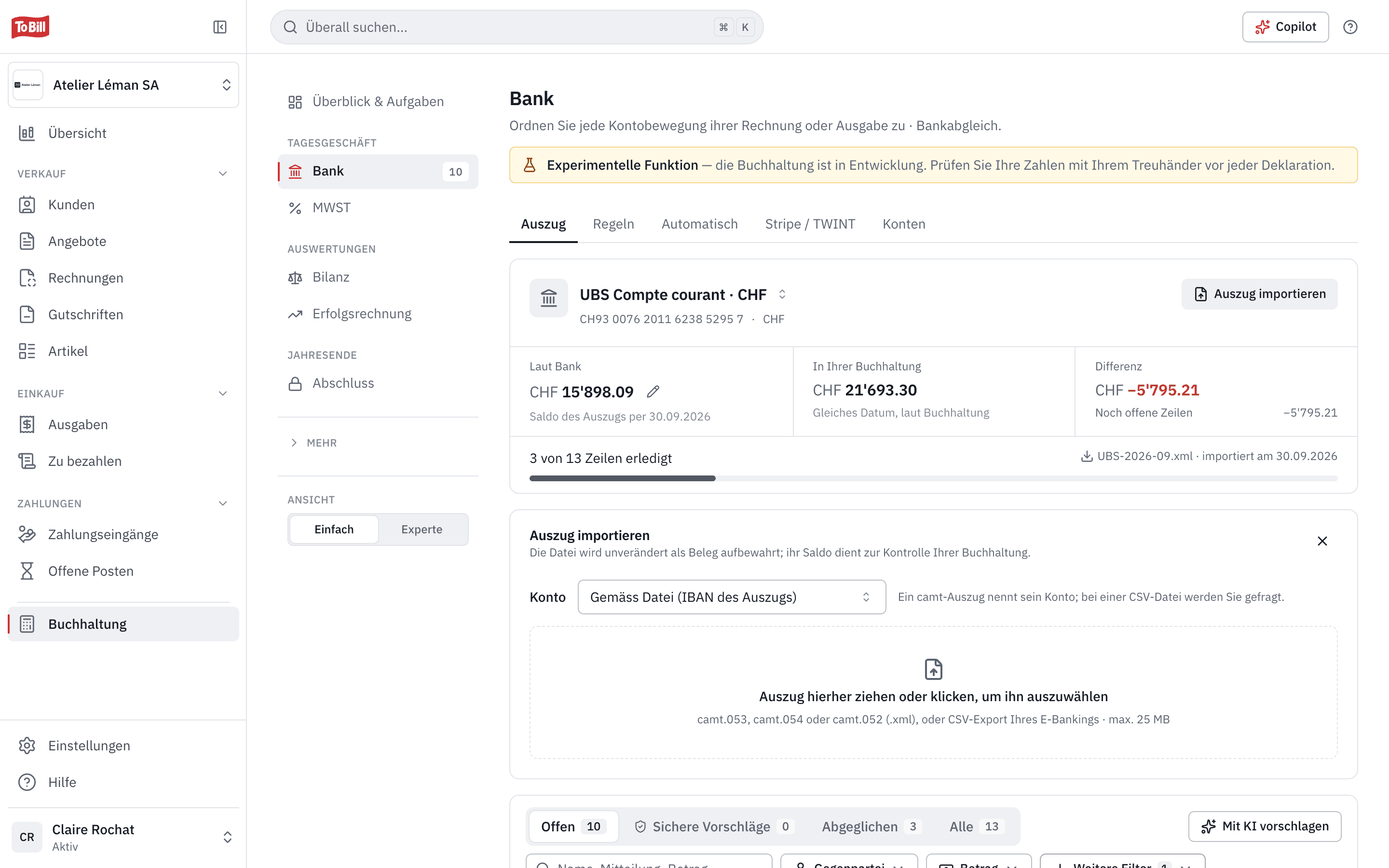Click the bank building icon beside UBS Compte courant
Image resolution: width=1389 pixels, height=868 pixels.
(x=548, y=298)
